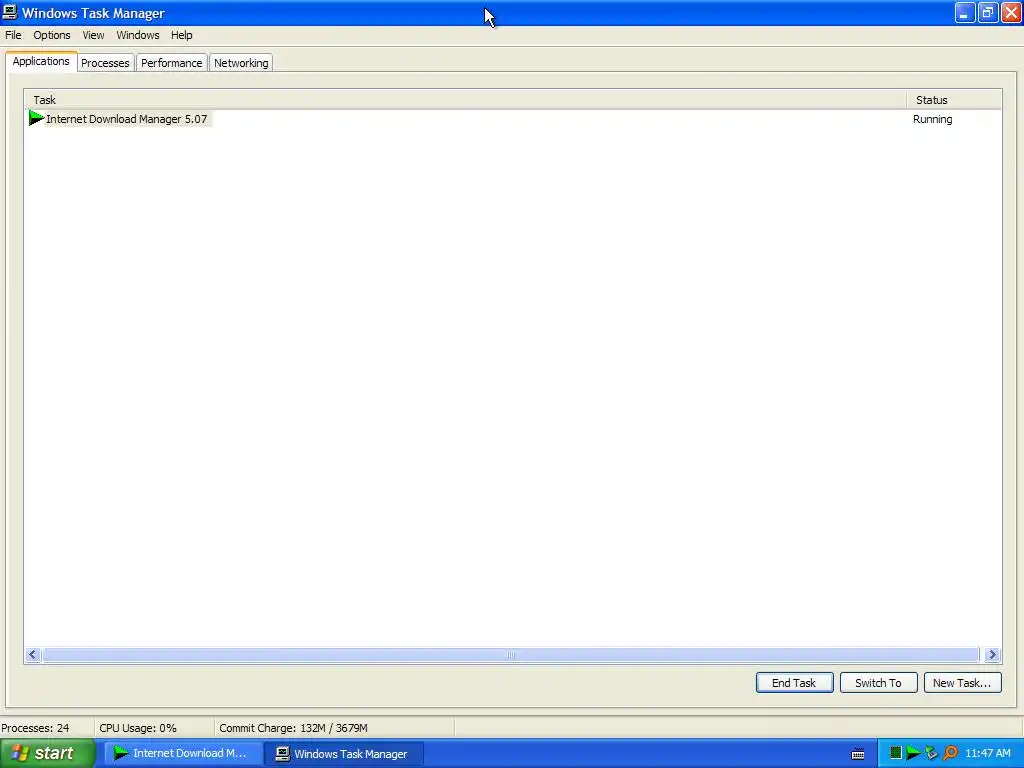1024x768 pixels.
Task: Select the Applications tab
Action: (x=41, y=61)
